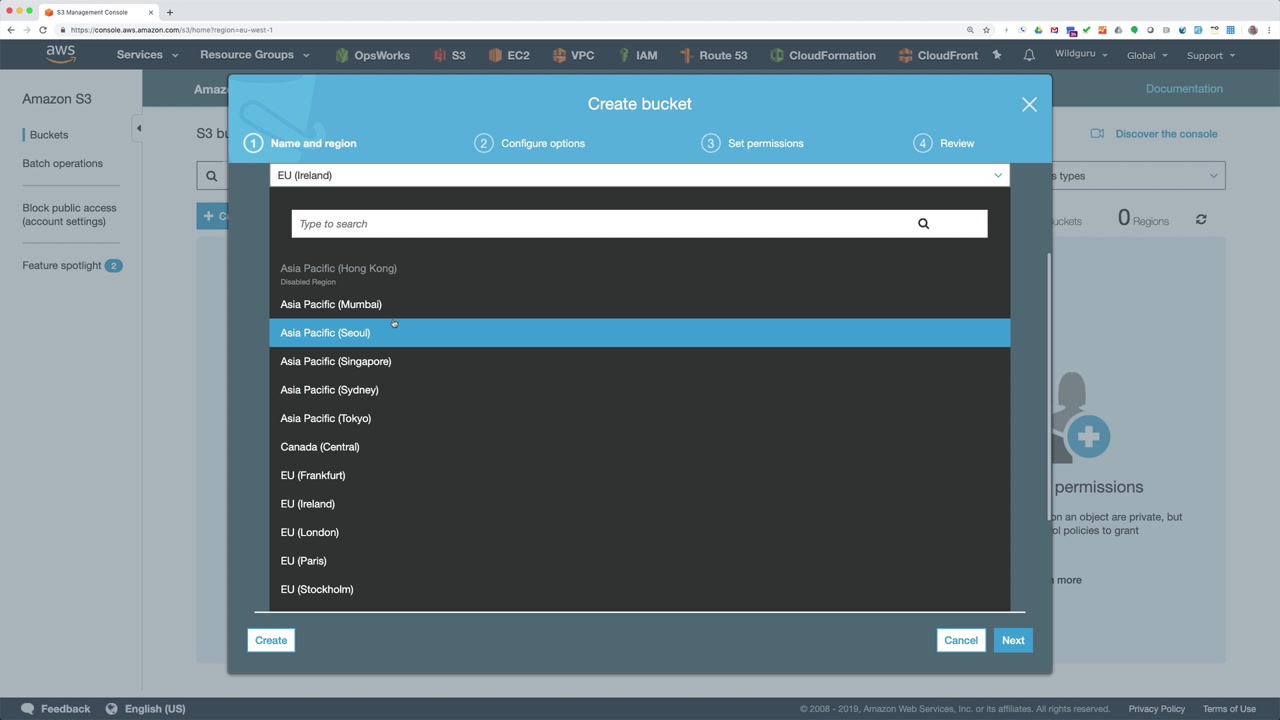This screenshot has width=1280, height=720.
Task: Click the region list scrollbar
Action: [1049, 386]
